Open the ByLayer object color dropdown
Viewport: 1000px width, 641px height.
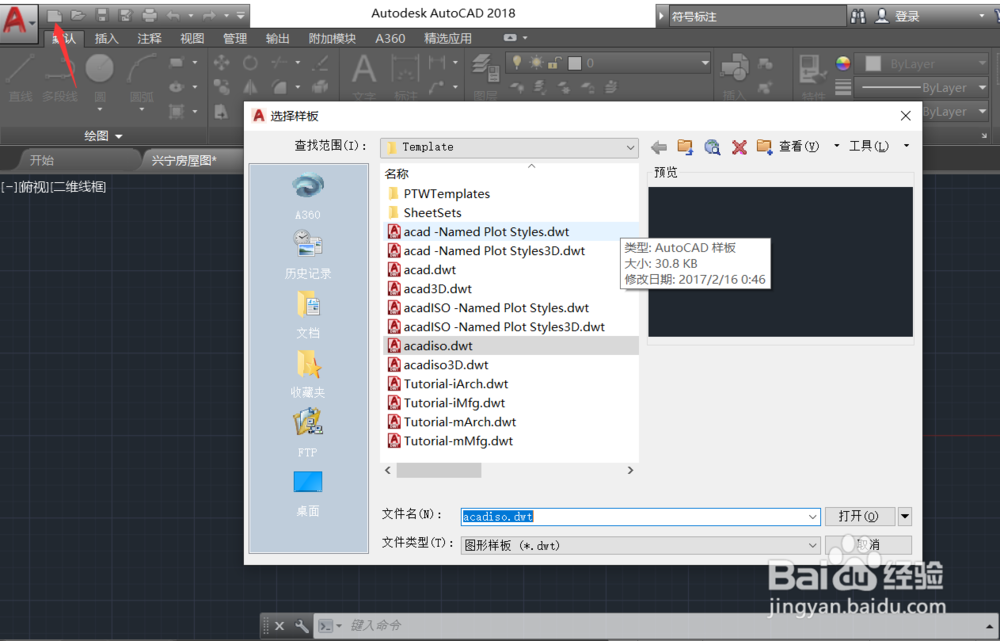click(983, 64)
